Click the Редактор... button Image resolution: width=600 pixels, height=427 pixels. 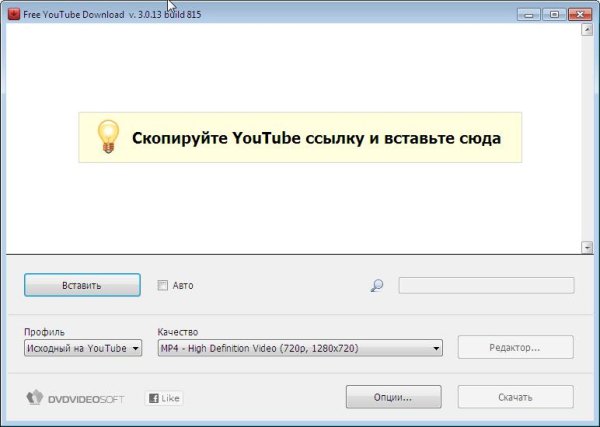[x=515, y=347]
